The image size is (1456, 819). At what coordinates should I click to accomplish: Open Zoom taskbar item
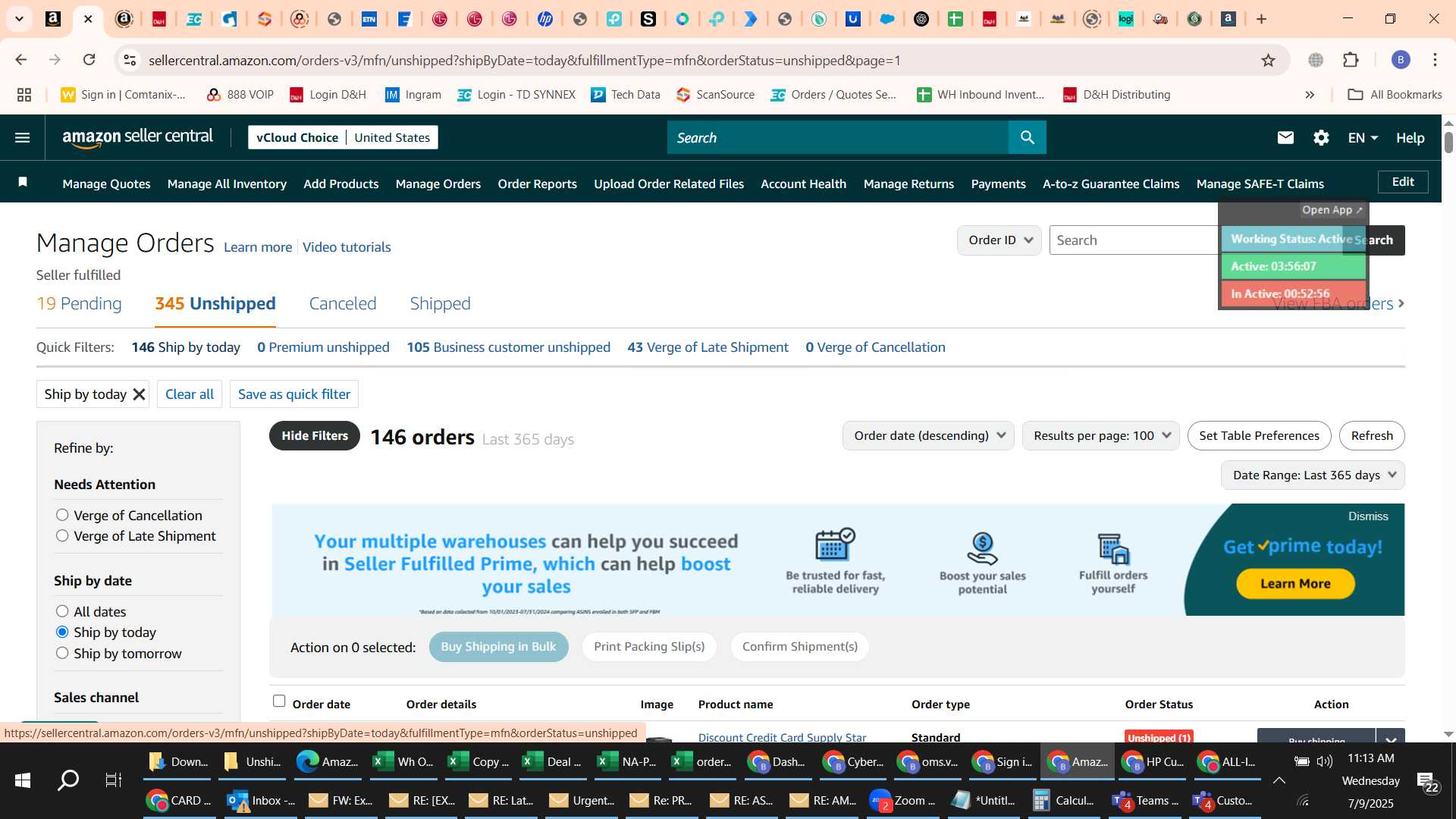(x=902, y=801)
